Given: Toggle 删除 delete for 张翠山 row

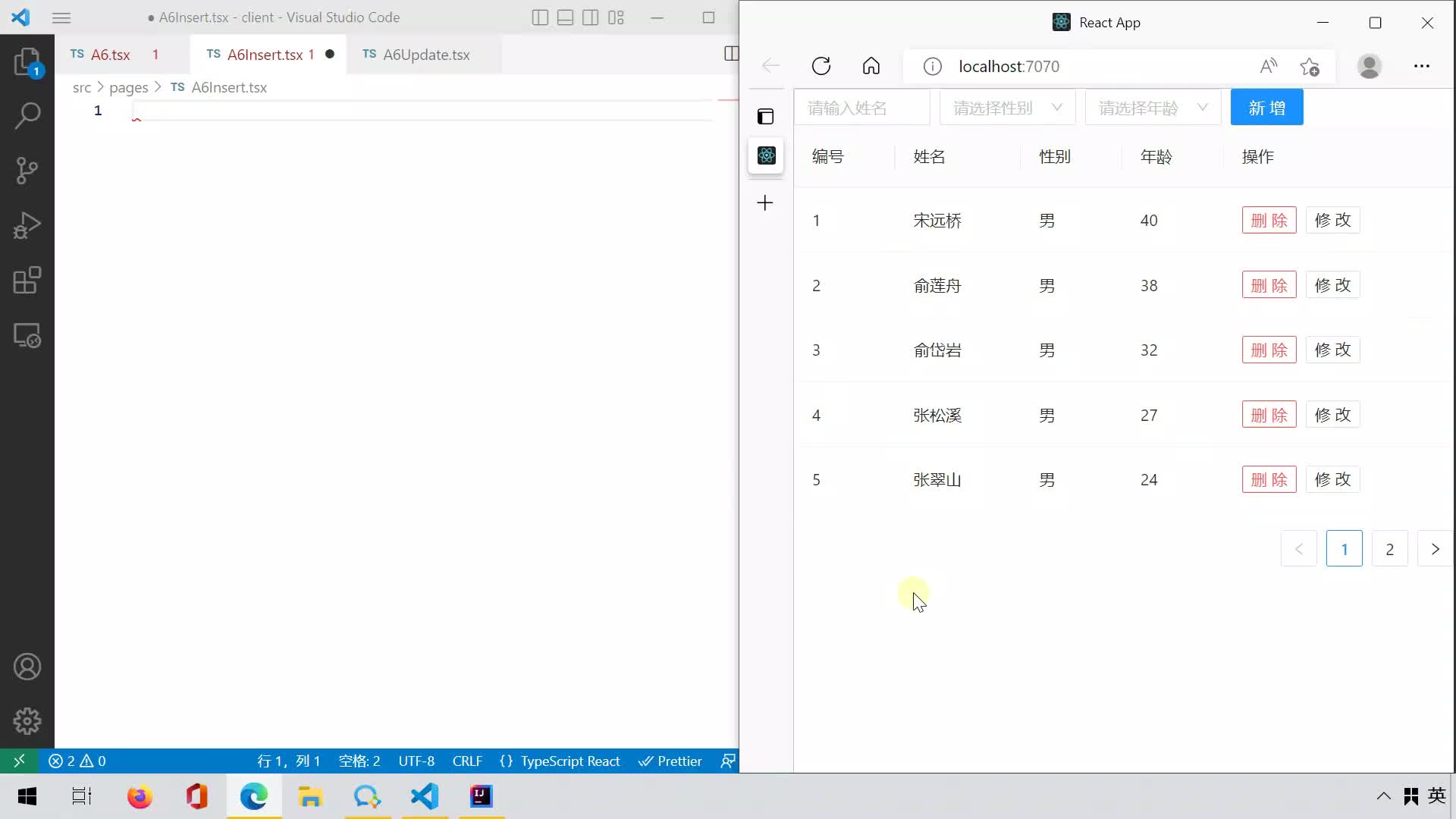Looking at the screenshot, I should tap(1267, 479).
